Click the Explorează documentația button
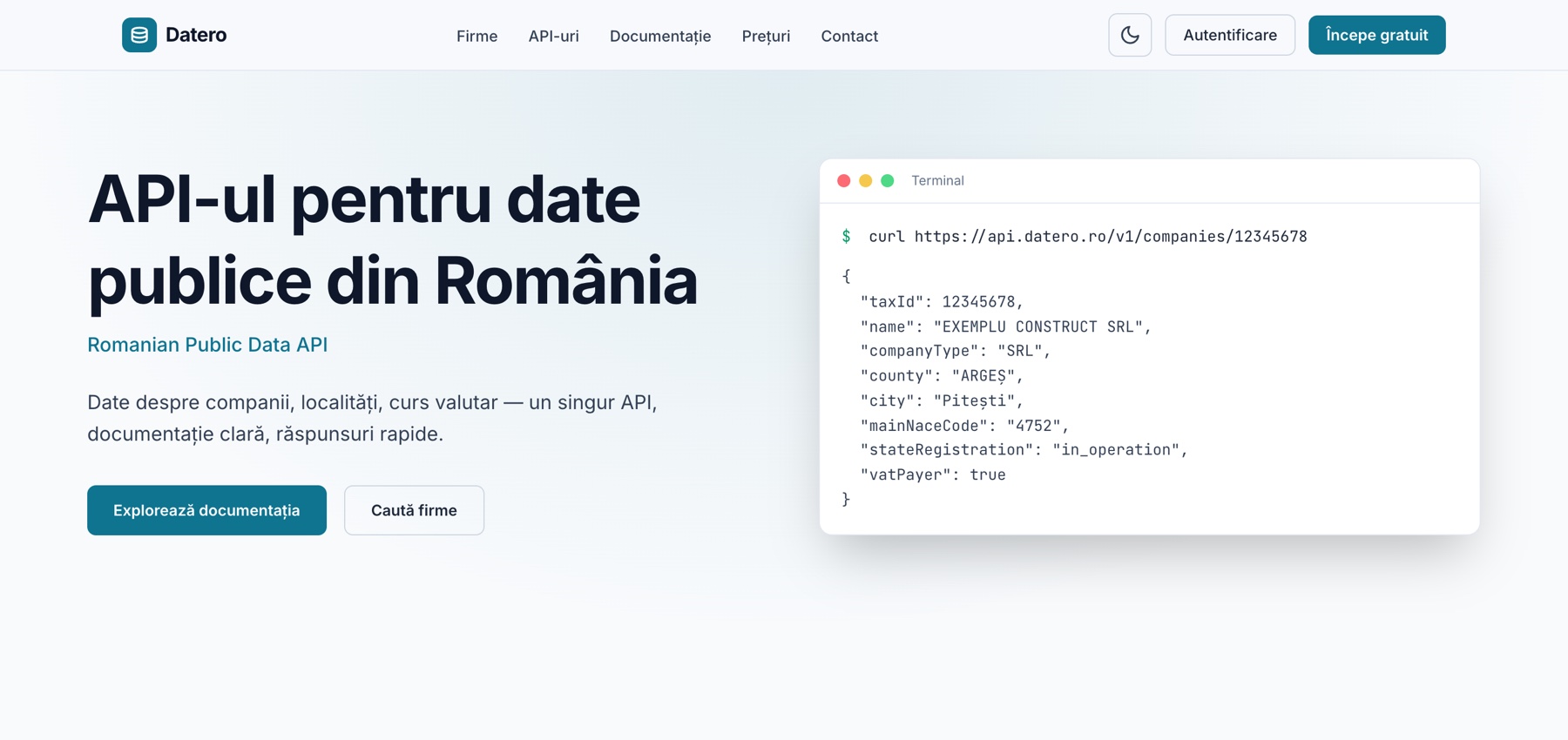1568x740 pixels. click(206, 510)
